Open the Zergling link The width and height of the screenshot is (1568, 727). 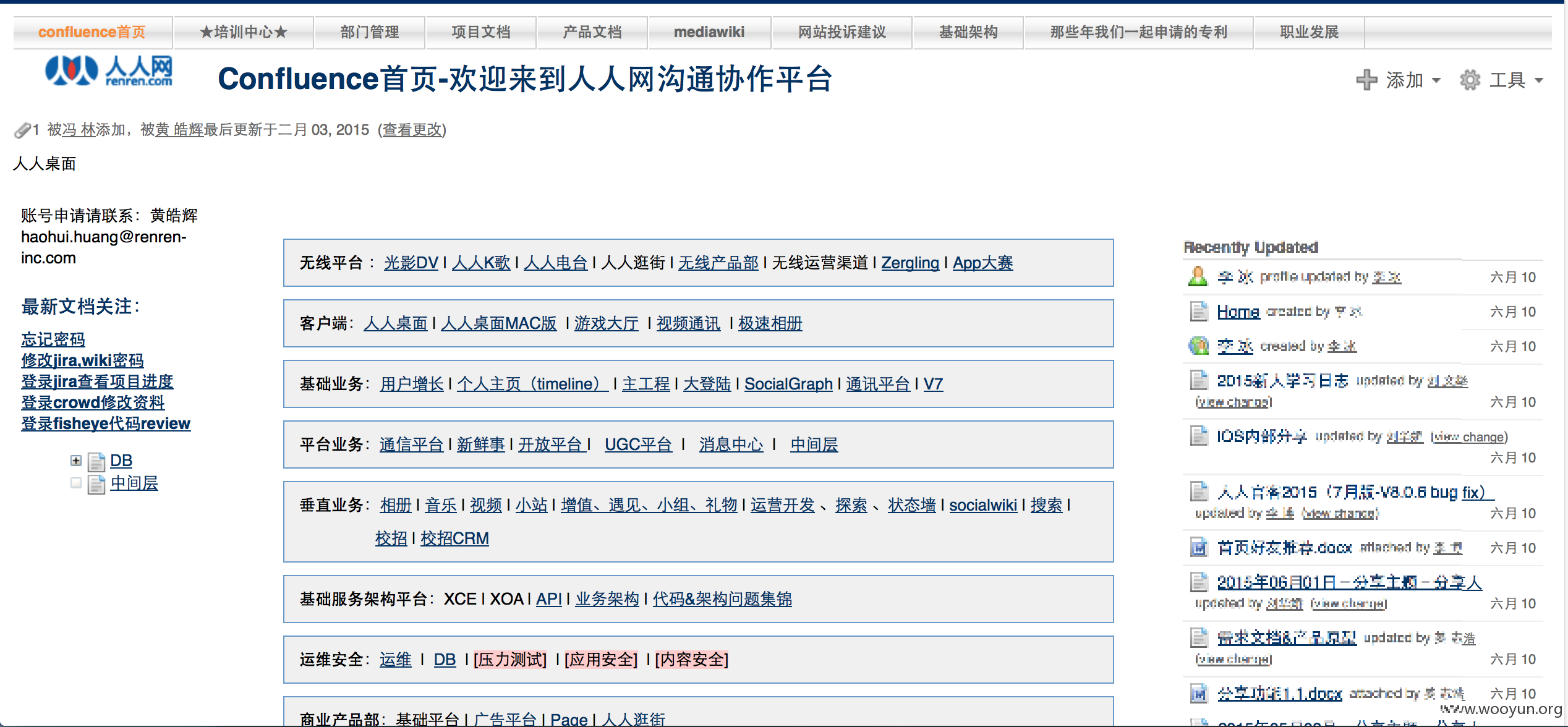point(910,263)
